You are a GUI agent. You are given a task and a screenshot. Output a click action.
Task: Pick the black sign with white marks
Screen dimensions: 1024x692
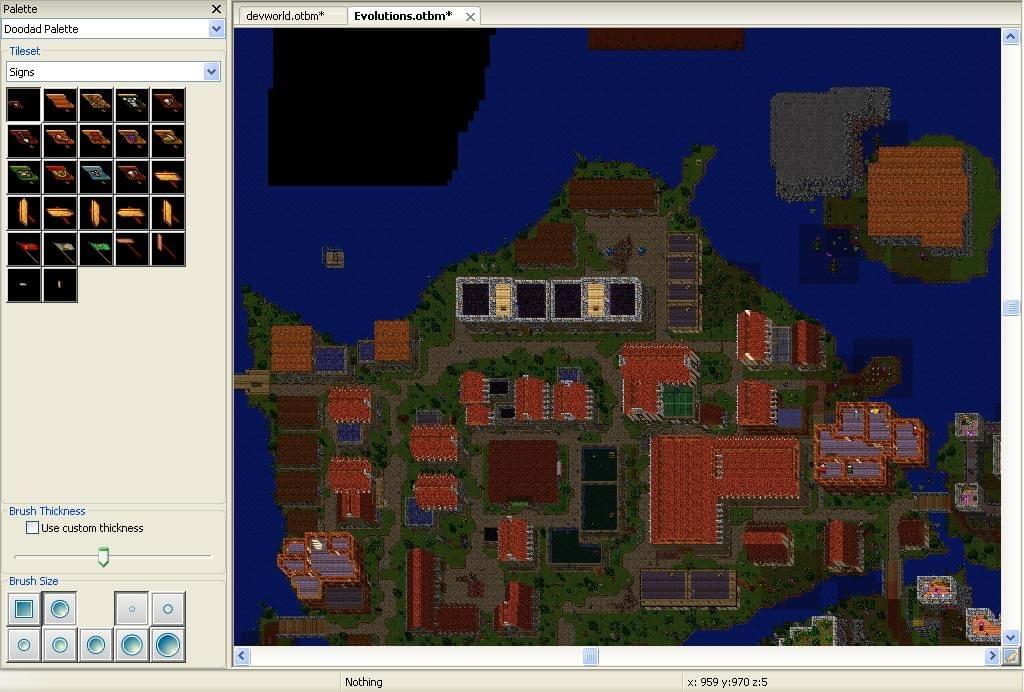[132, 104]
